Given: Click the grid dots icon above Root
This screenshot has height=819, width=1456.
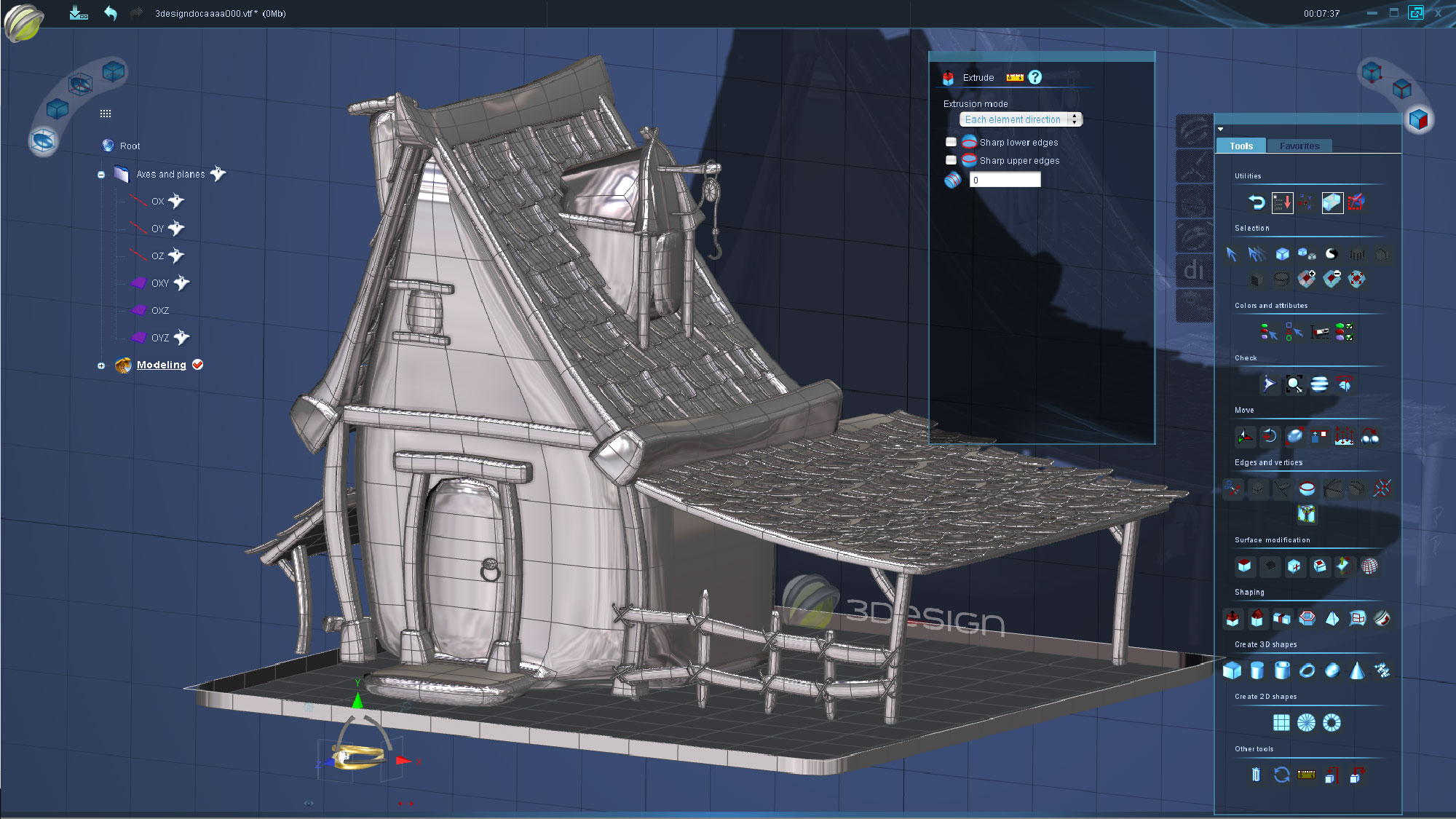Looking at the screenshot, I should [x=106, y=114].
